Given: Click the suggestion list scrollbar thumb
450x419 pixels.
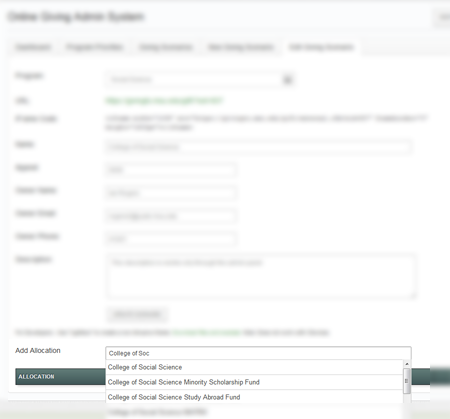Looking at the screenshot, I should [x=407, y=381].
